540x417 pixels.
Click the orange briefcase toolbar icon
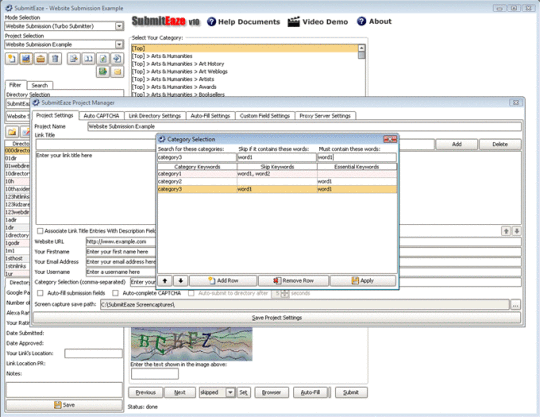click(x=41, y=59)
